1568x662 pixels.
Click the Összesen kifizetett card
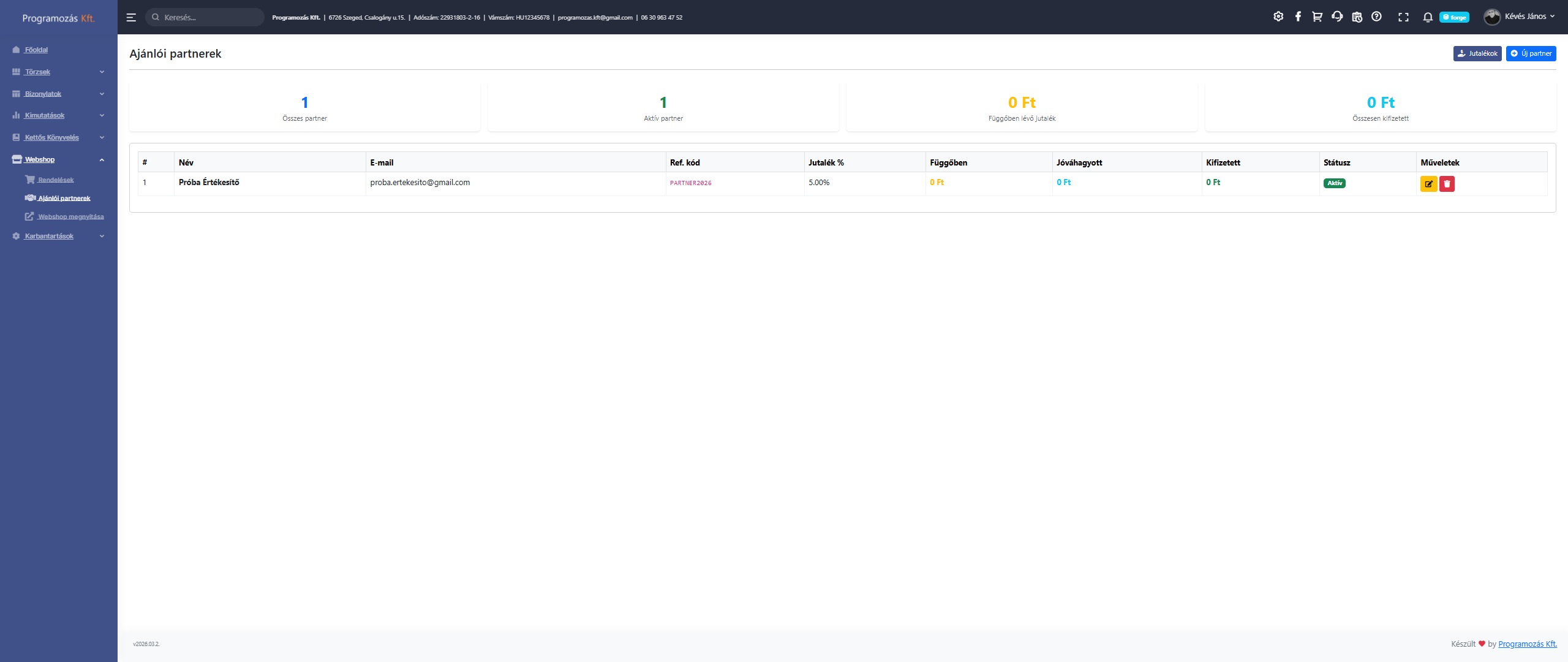click(x=1380, y=107)
